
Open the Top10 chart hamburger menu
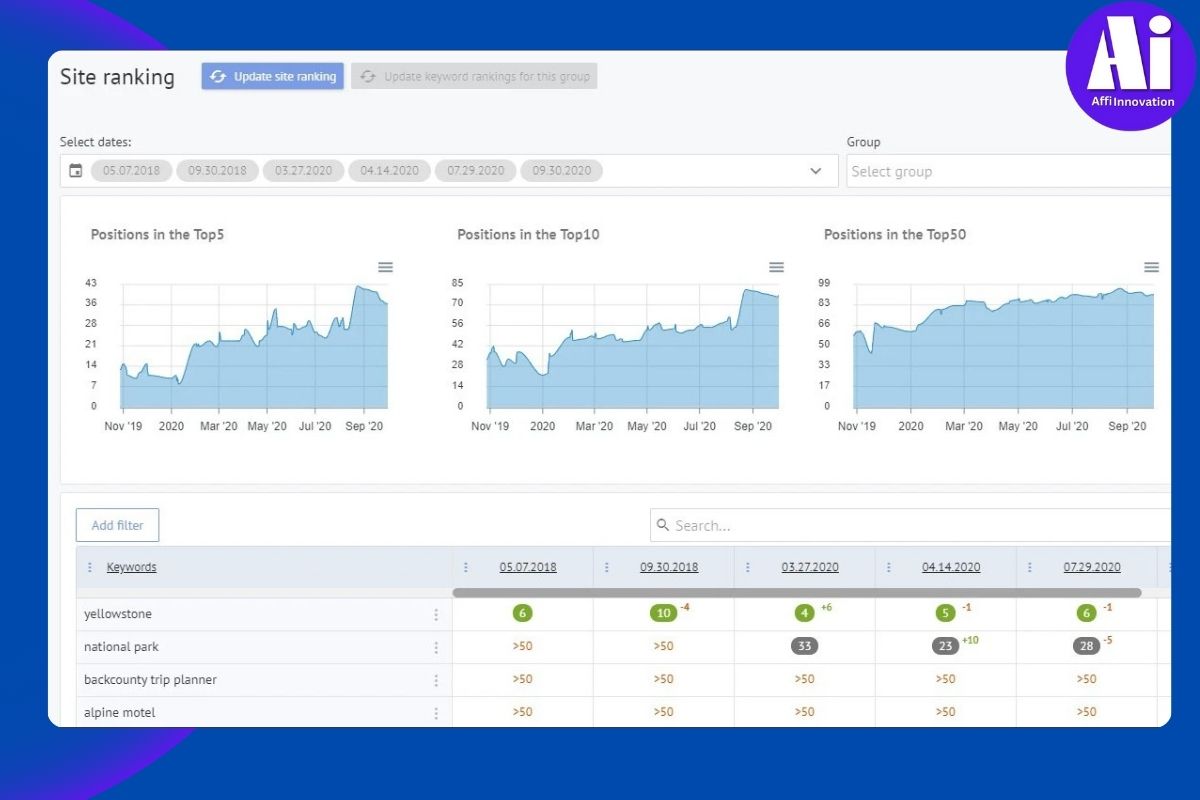pyautogui.click(x=776, y=267)
